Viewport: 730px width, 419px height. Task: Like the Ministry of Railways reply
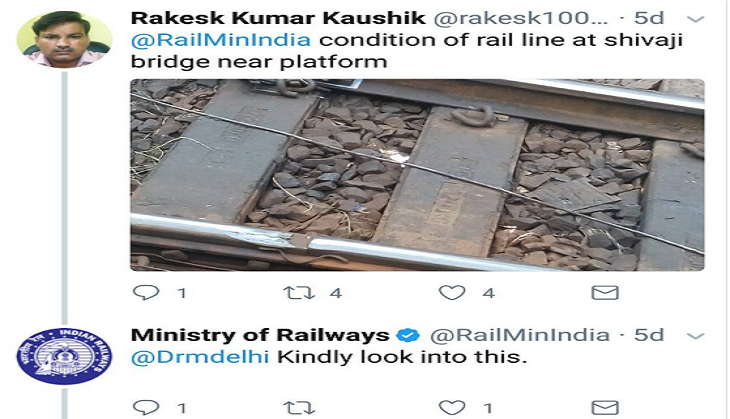(x=452, y=408)
